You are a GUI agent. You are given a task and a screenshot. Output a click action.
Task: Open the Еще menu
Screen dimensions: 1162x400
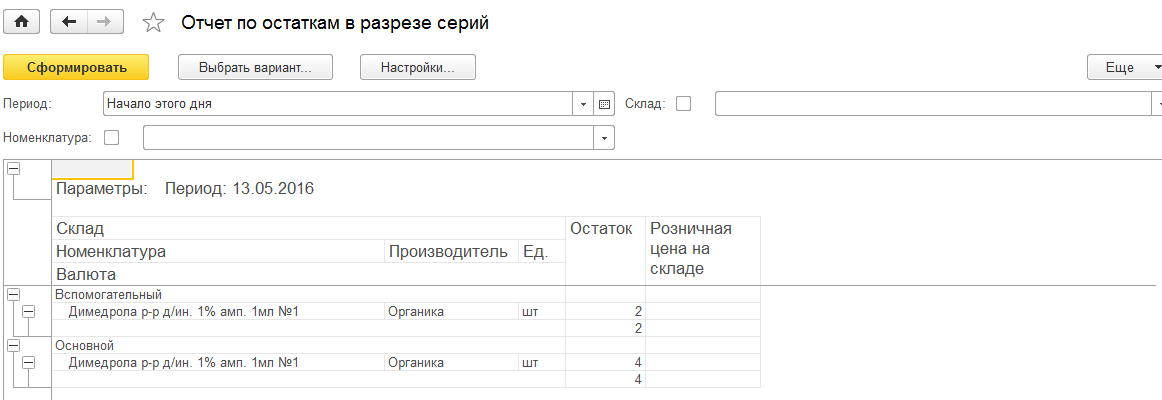coord(1124,67)
